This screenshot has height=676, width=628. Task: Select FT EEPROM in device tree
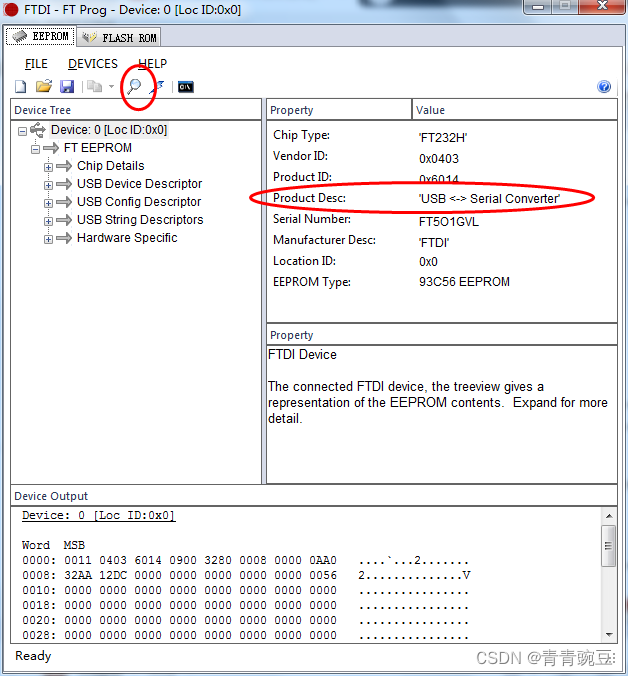98,148
